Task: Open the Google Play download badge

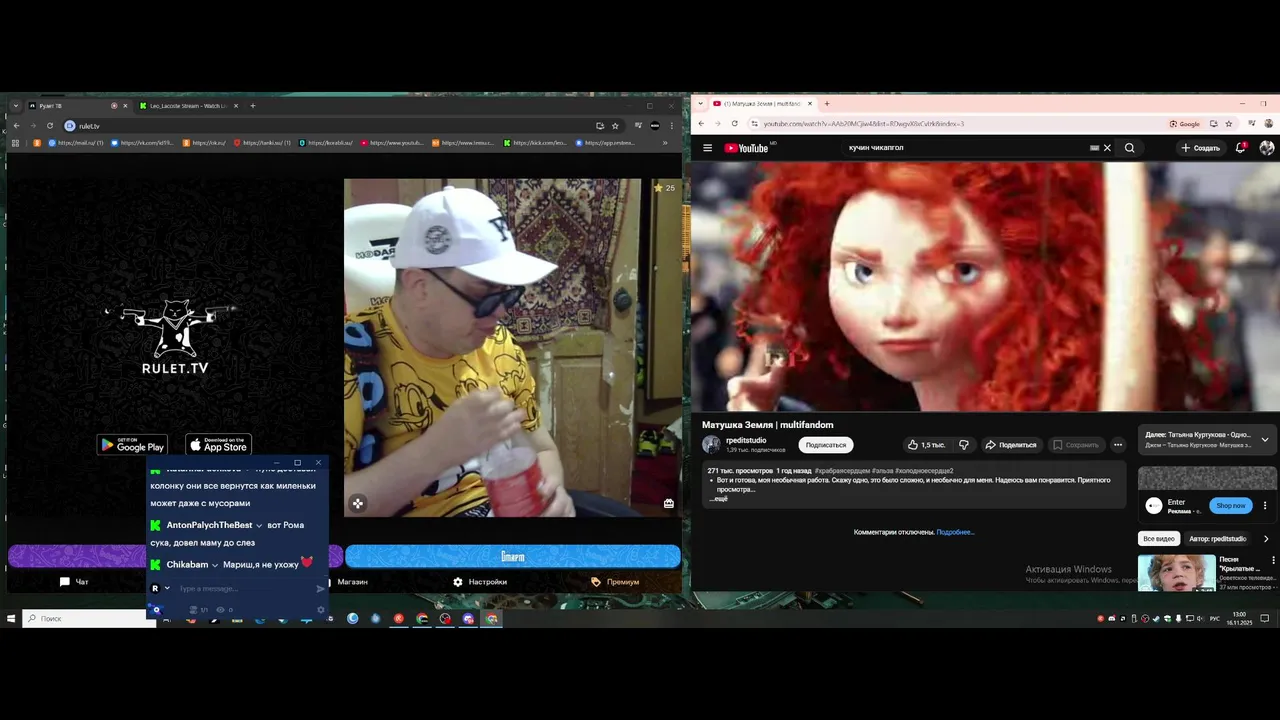Action: [x=132, y=445]
